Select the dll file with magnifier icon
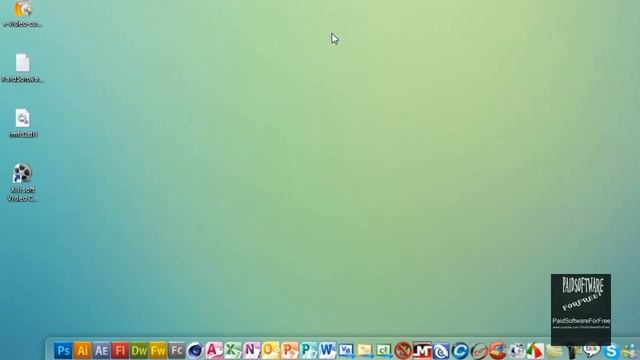 pos(23,123)
